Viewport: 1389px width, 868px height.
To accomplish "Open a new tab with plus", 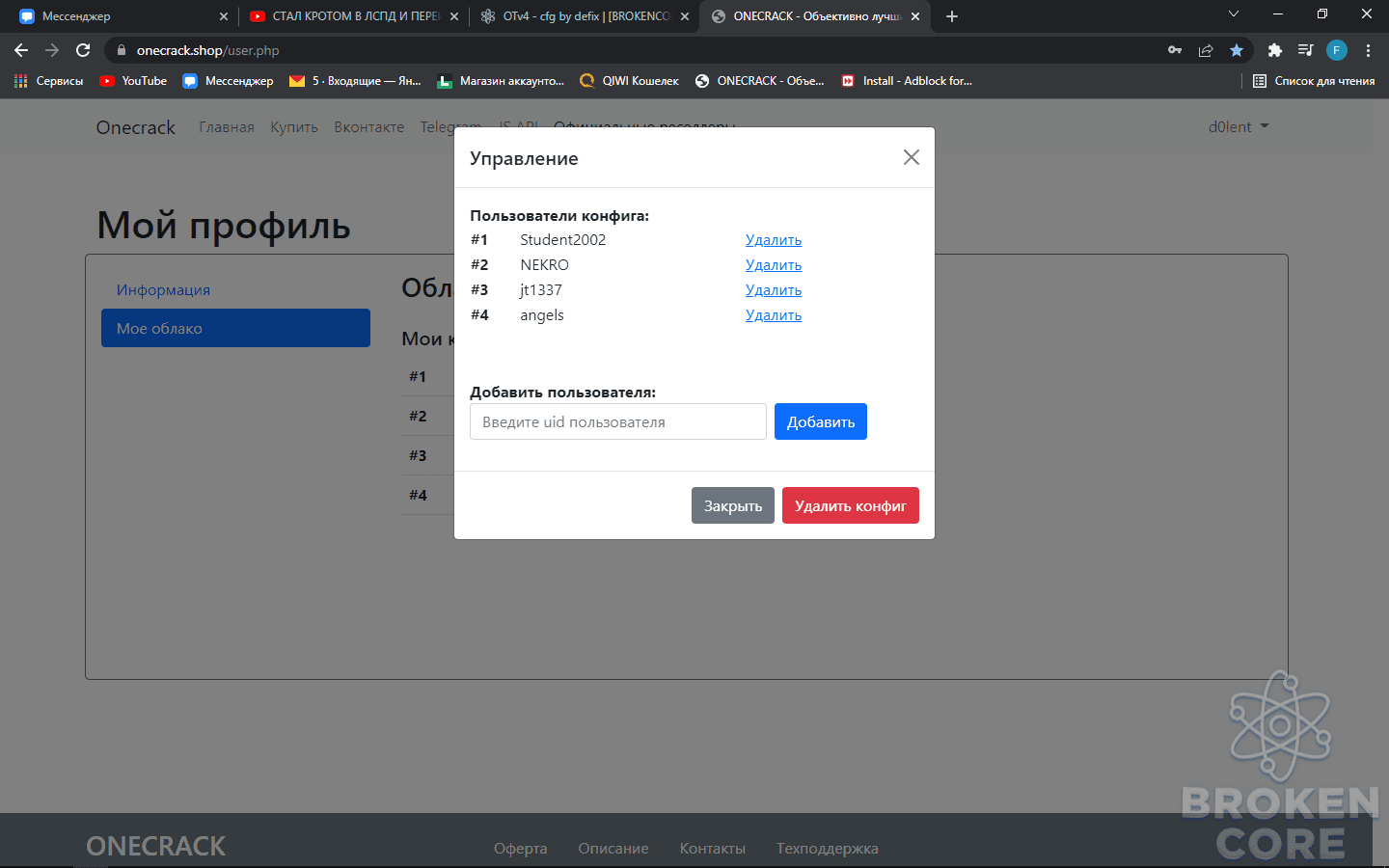I will click(952, 16).
